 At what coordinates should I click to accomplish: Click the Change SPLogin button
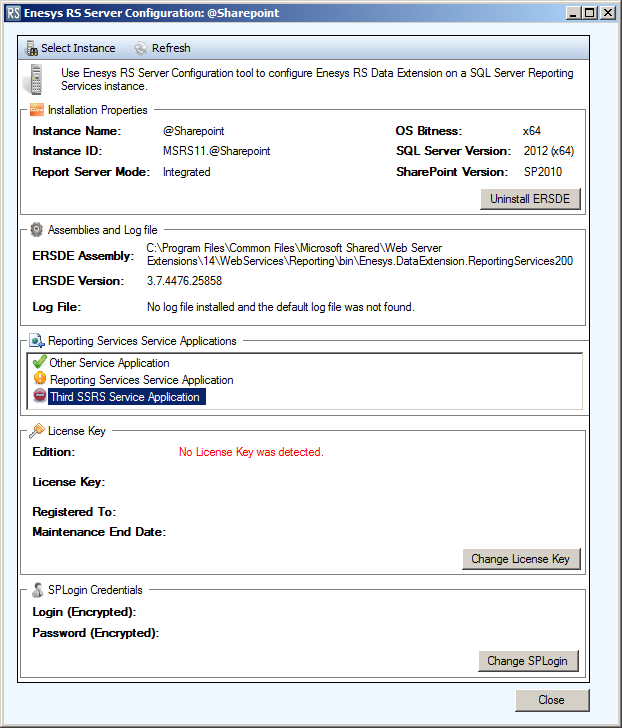coord(527,661)
